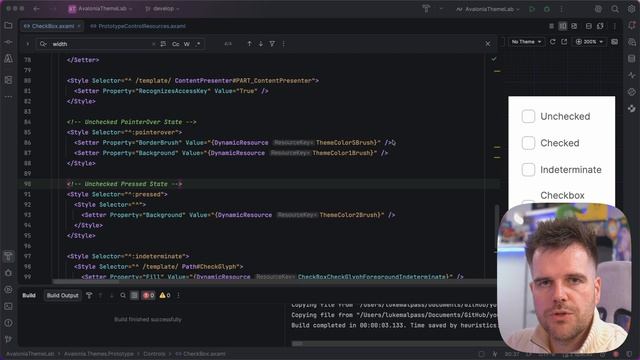Show editor-only view mode
Viewport: 640px width, 360px height.
click(x=551, y=26)
